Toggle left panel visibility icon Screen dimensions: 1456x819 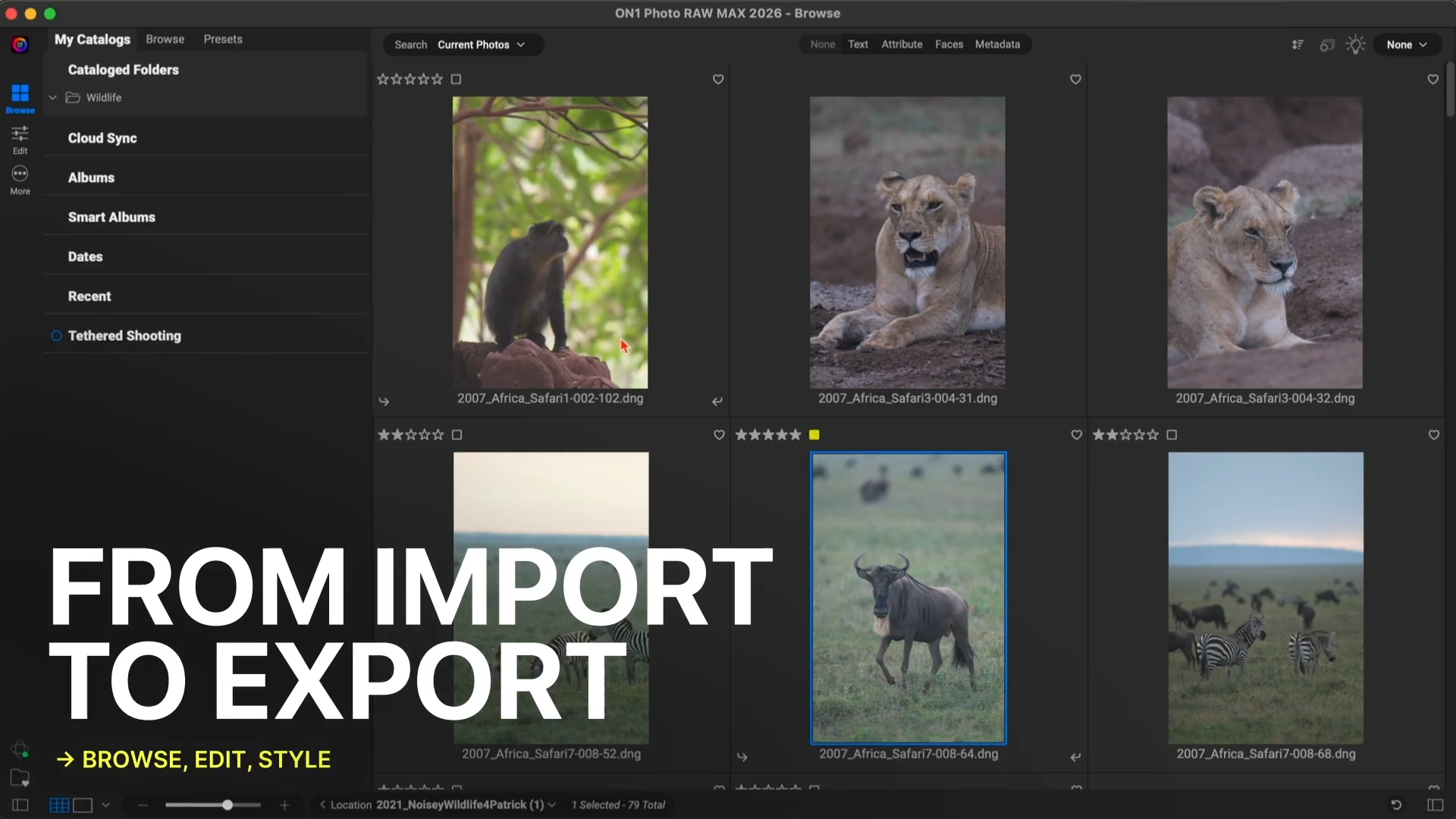20,805
